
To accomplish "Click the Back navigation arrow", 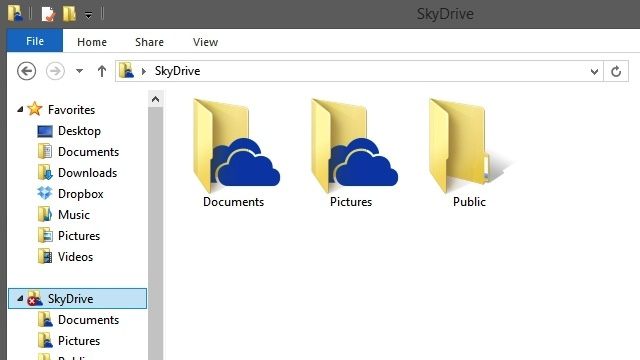I will pos(27,71).
